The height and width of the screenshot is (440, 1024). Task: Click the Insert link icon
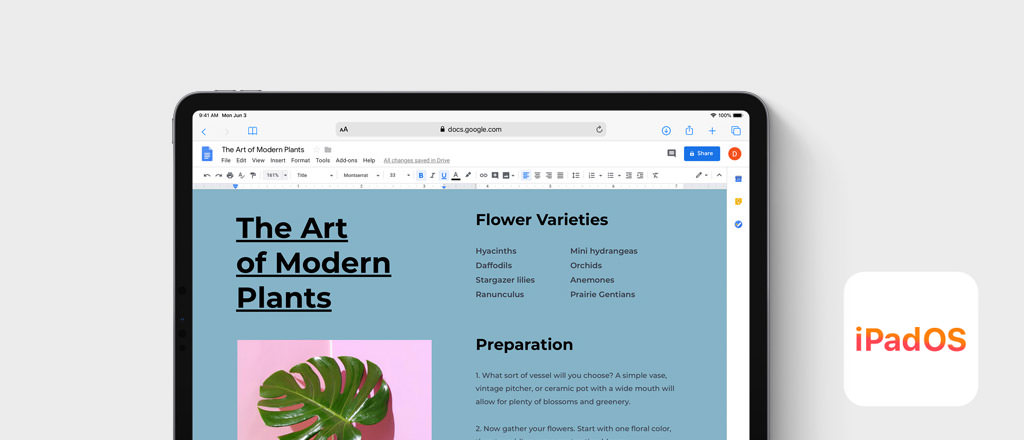[x=483, y=175]
